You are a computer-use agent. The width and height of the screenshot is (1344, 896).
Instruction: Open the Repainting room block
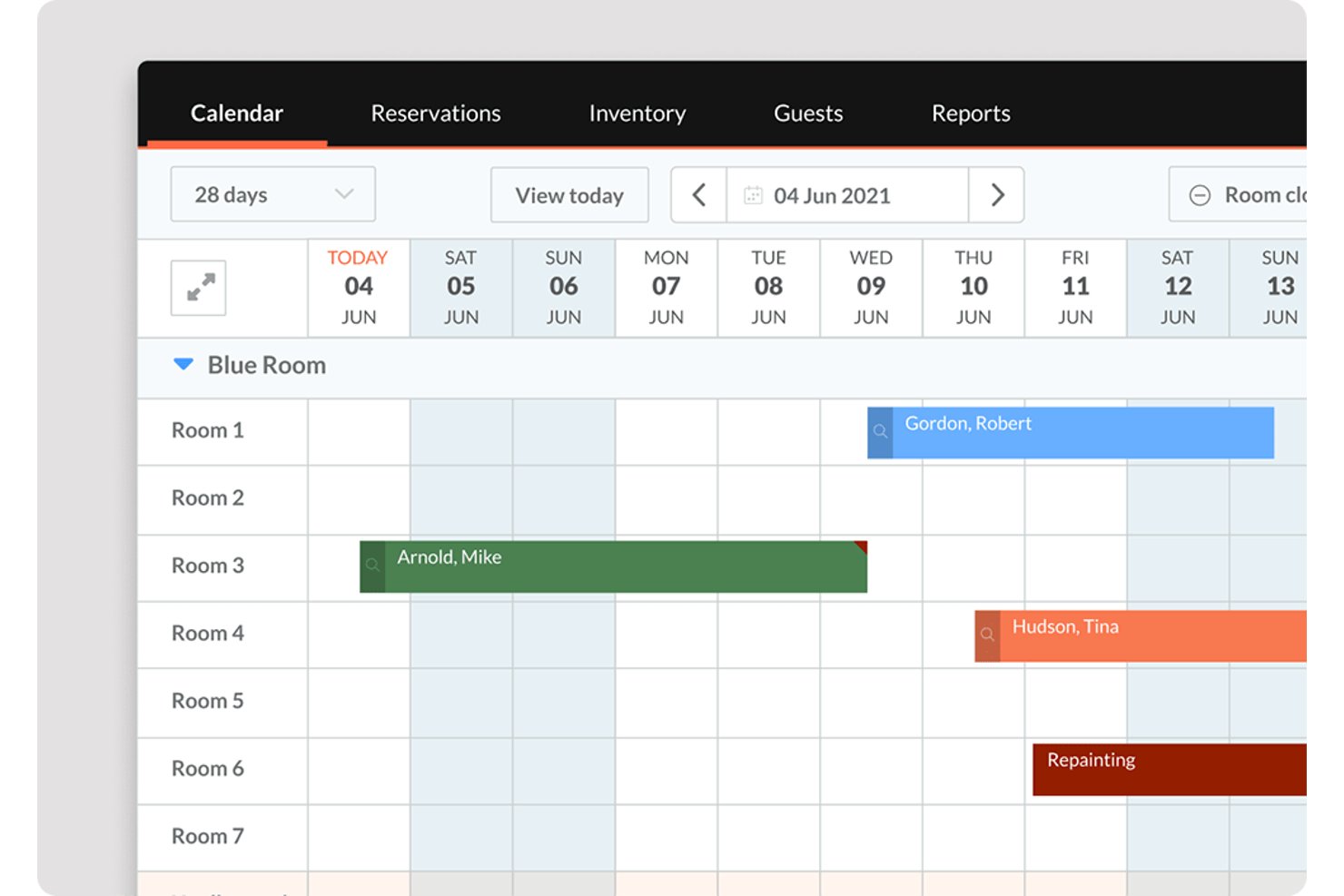tap(1170, 770)
